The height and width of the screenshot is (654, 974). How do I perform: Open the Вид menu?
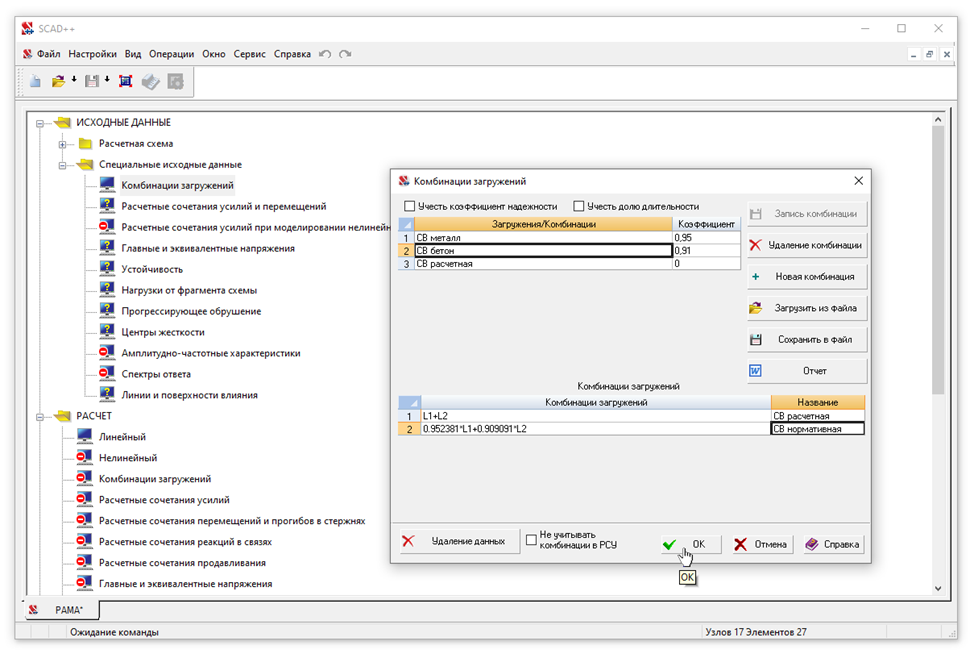pos(133,54)
